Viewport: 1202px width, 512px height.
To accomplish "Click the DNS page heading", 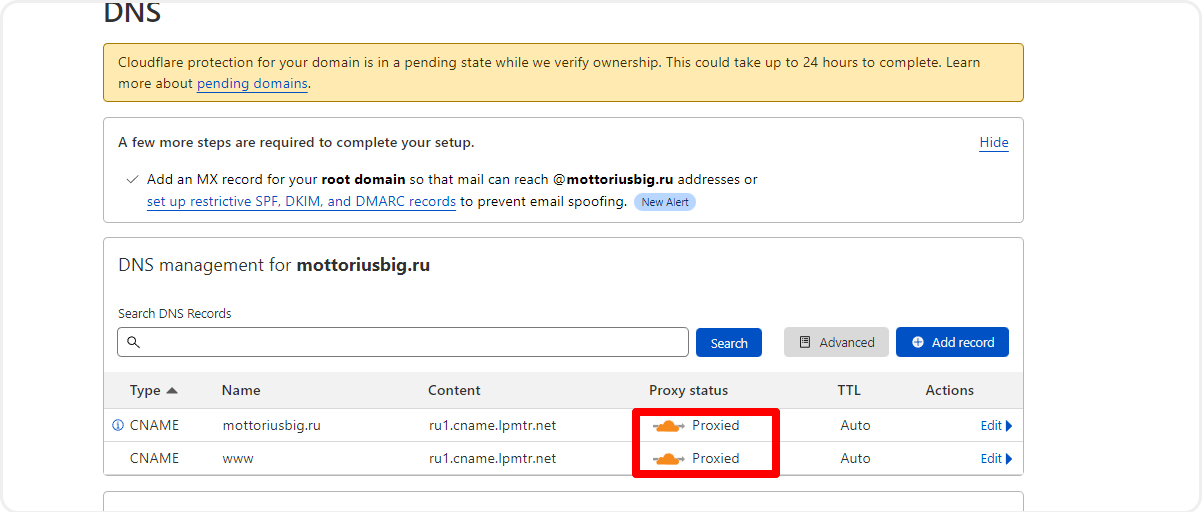I will click(132, 13).
